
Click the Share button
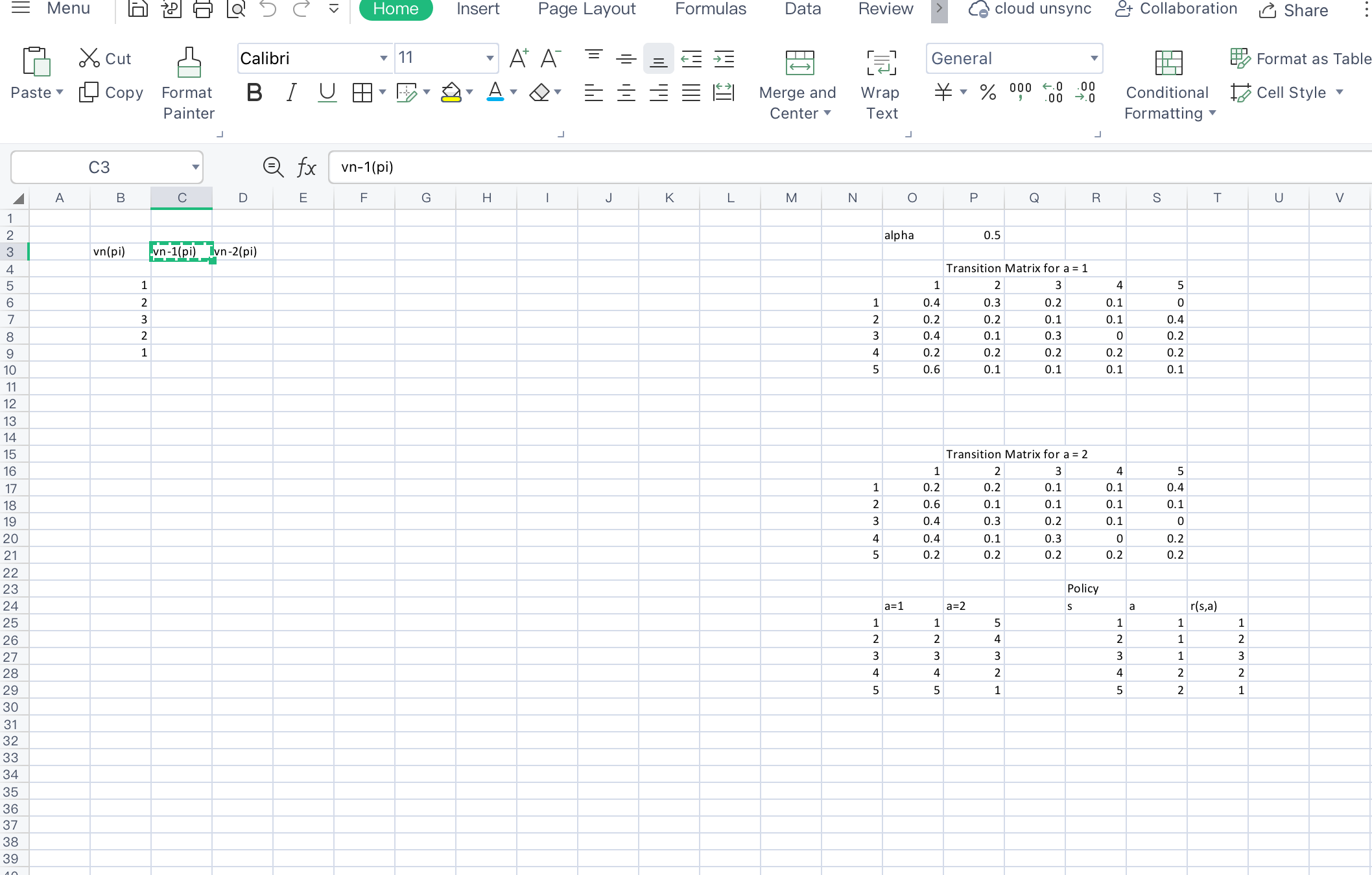pyautogui.click(x=1294, y=10)
